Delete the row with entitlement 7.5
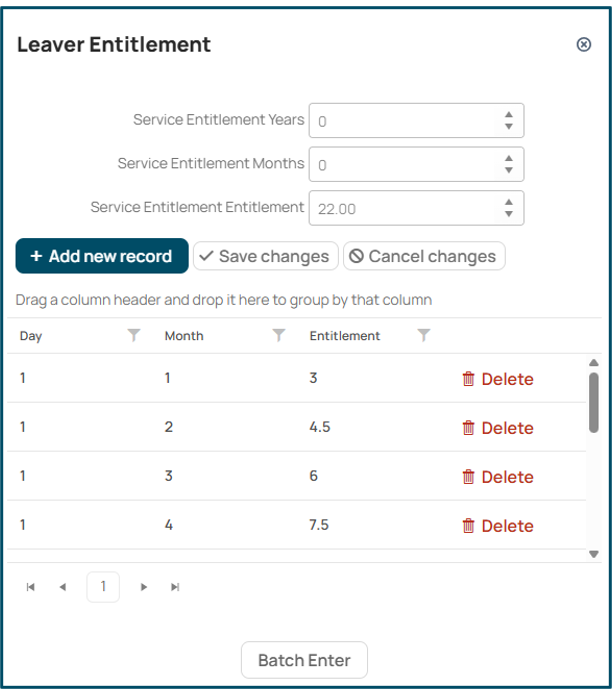613x693 pixels. [x=498, y=526]
